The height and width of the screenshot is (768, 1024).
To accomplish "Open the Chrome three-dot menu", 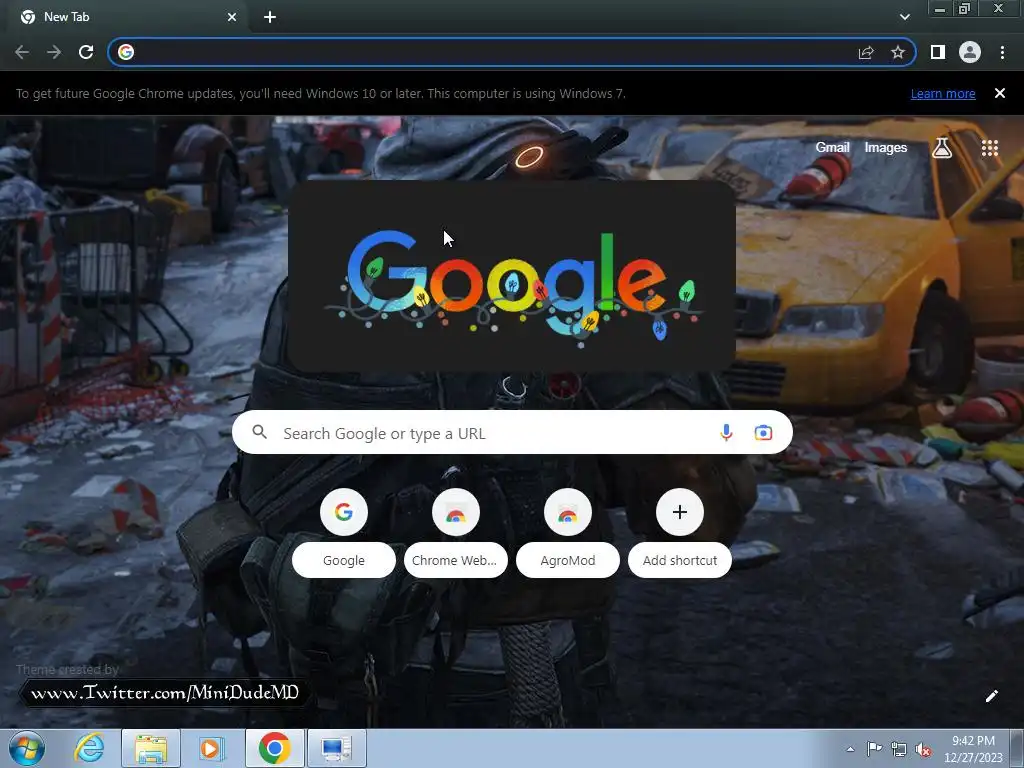I will point(1002,52).
